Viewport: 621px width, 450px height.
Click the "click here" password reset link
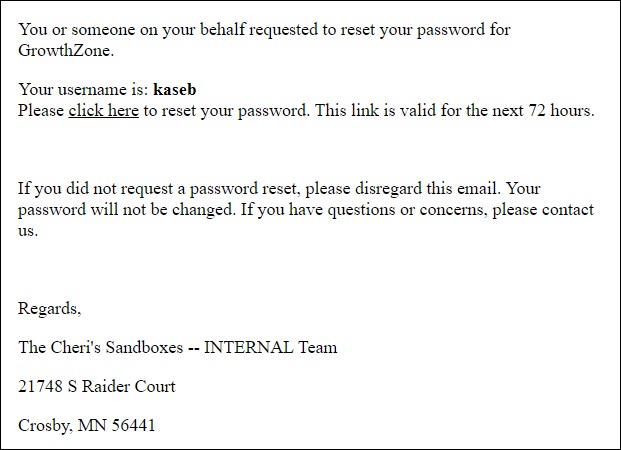point(103,111)
